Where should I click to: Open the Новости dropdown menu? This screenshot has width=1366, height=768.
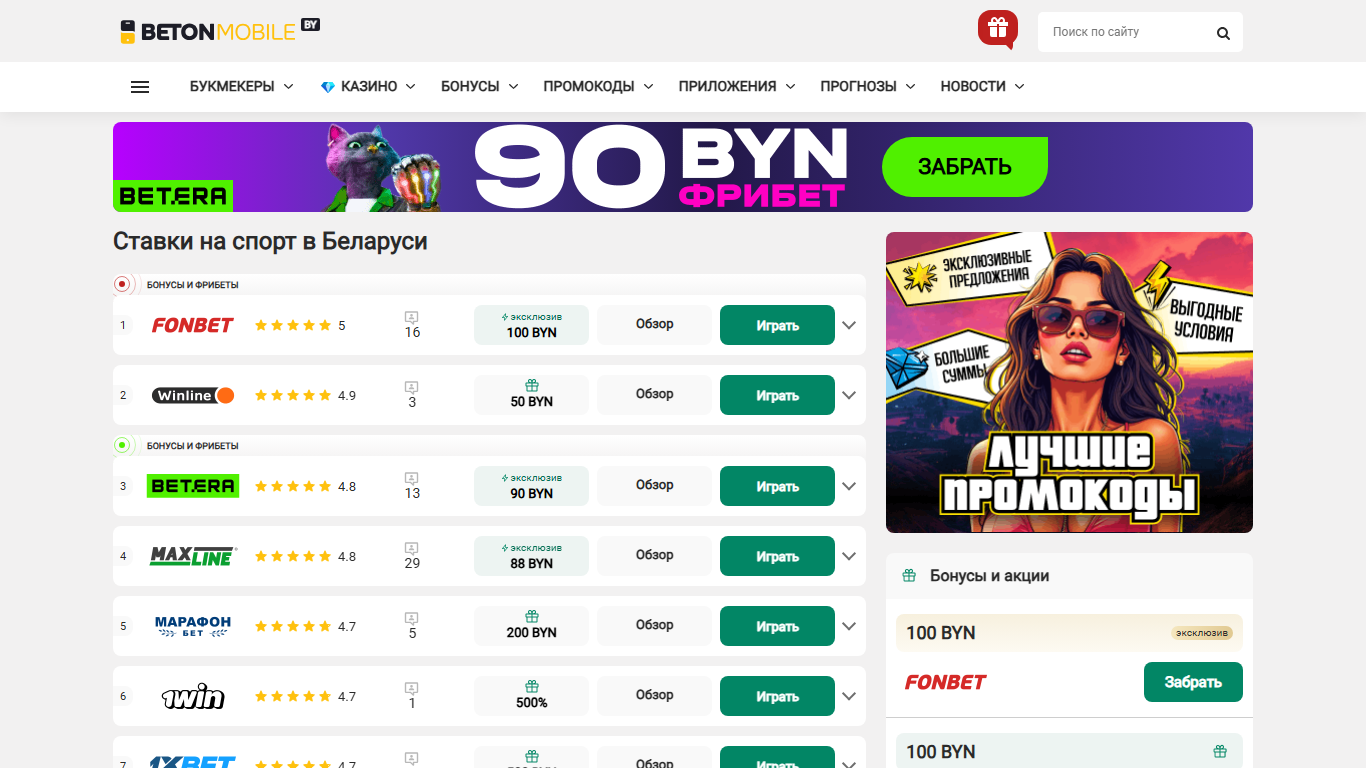(x=983, y=87)
